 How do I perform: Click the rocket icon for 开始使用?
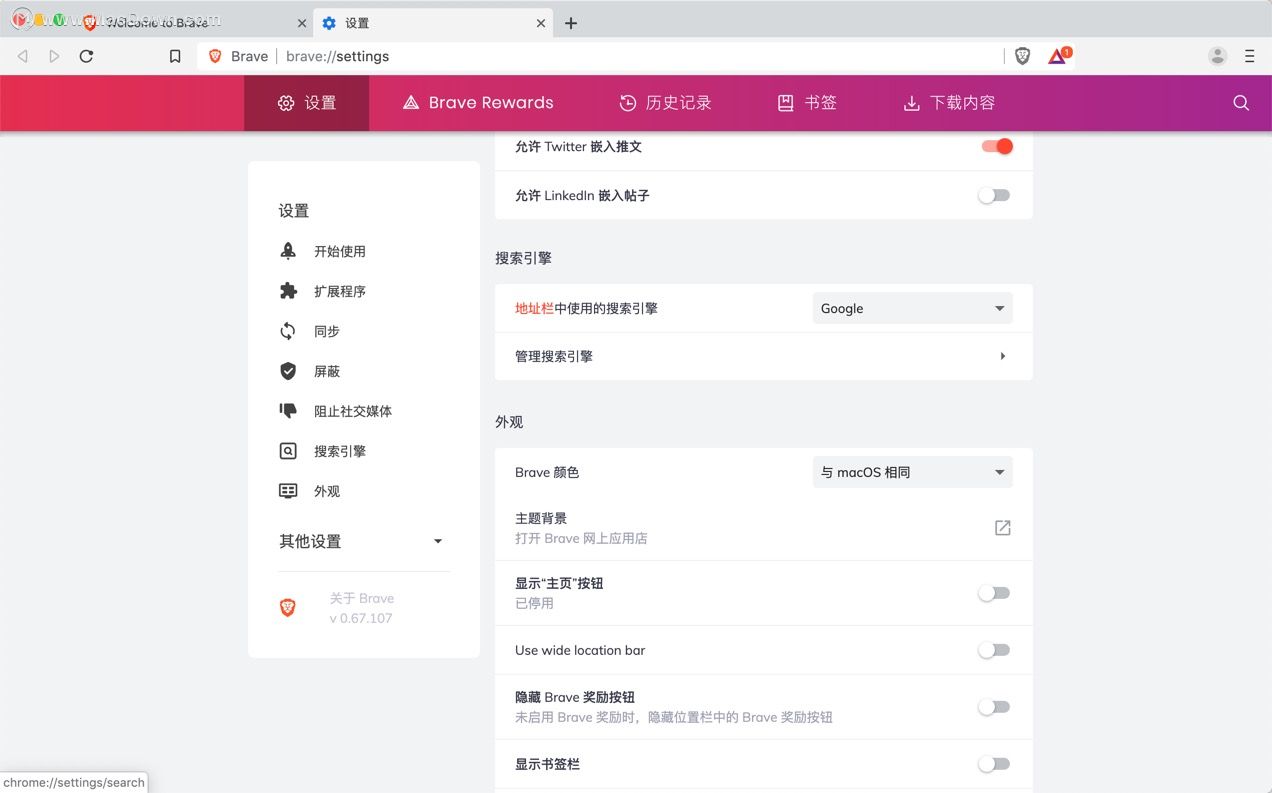[x=288, y=251]
